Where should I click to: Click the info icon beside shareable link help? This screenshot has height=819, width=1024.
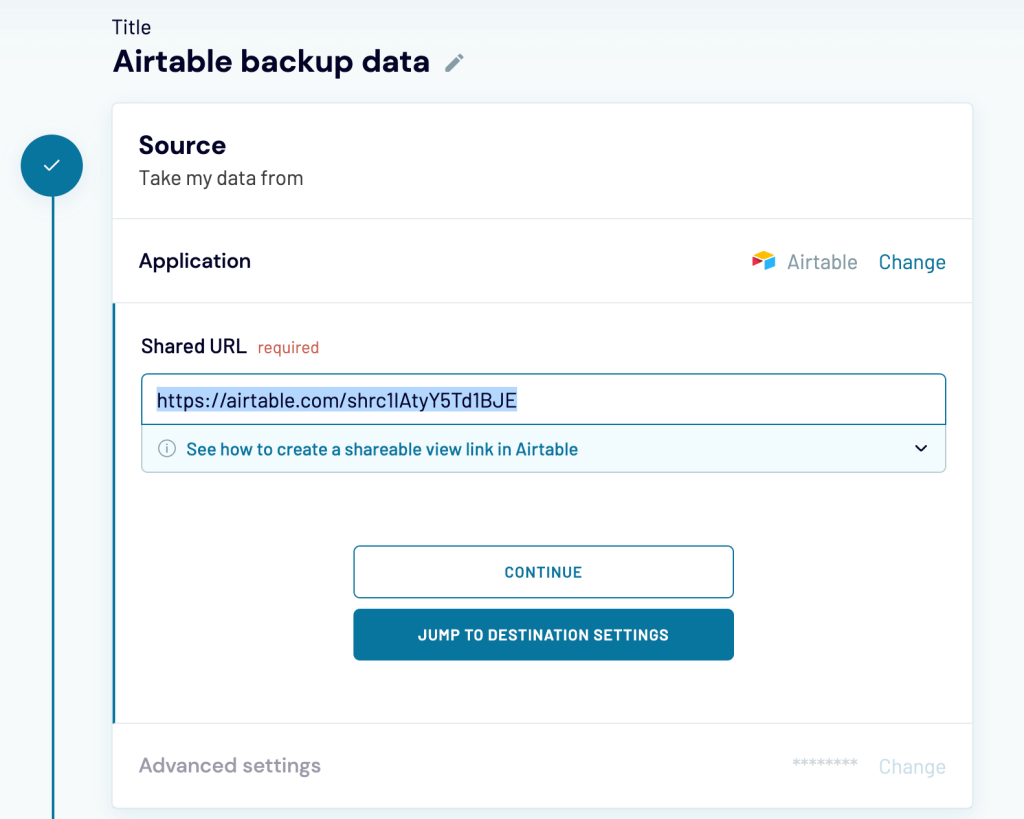click(x=167, y=449)
